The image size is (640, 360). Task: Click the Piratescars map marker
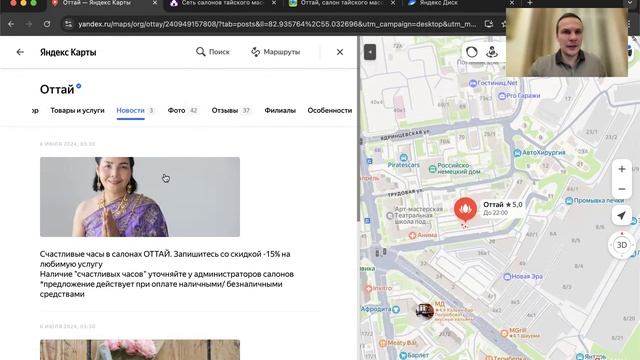point(404,161)
